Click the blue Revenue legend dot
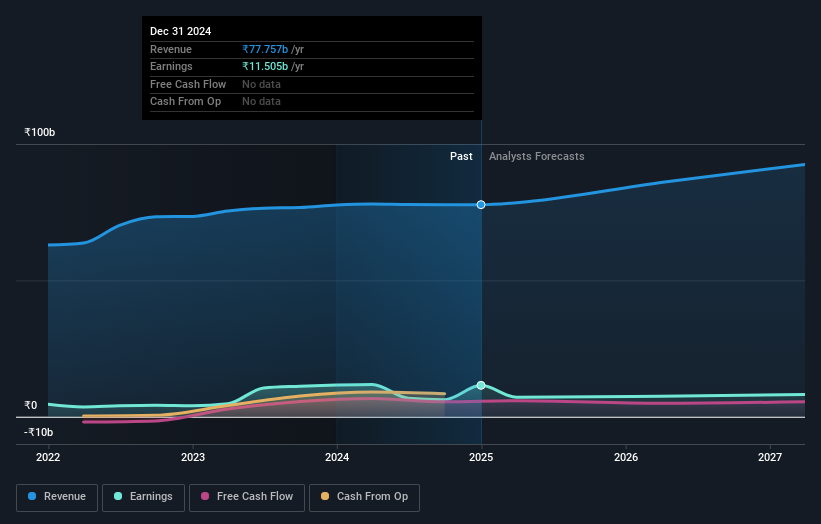This screenshot has height=524, width=821. click(x=32, y=496)
